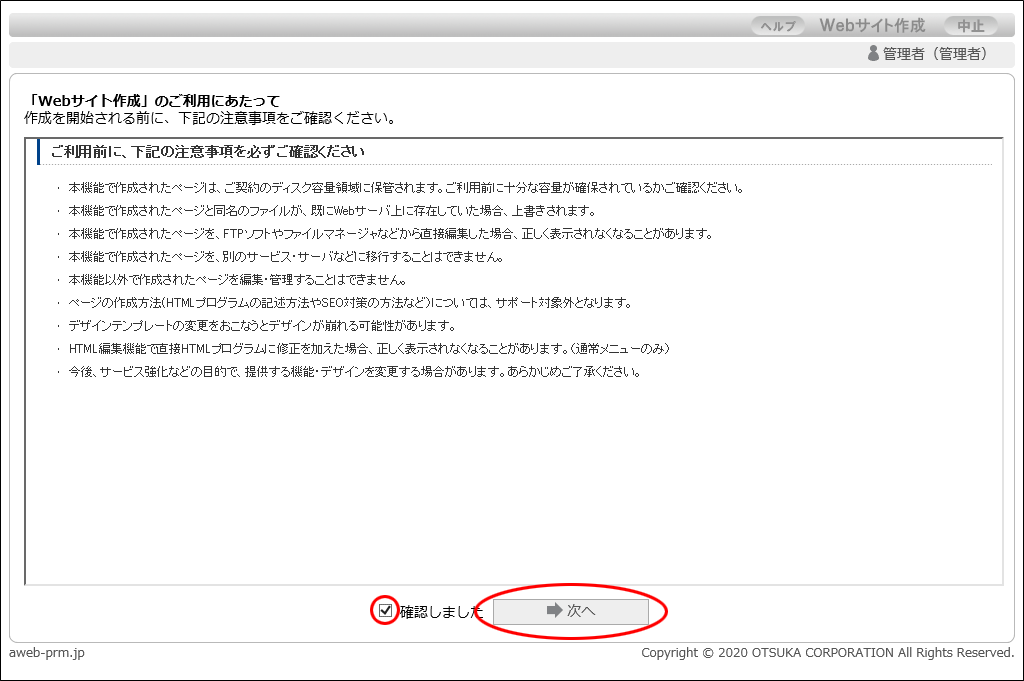Click the administrator user silhouette icon
1024x681 pixels.
pyautogui.click(x=873, y=54)
